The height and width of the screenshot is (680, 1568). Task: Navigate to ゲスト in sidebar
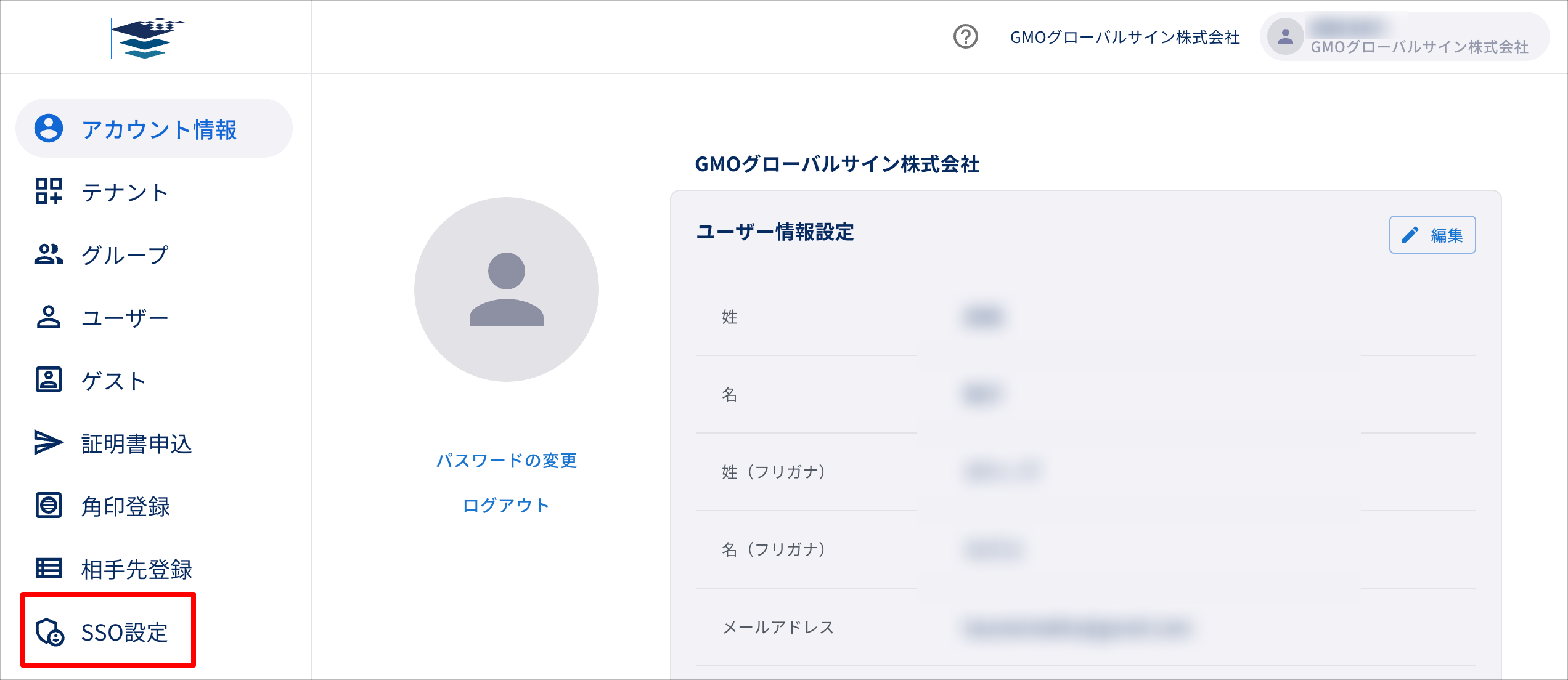[154, 380]
